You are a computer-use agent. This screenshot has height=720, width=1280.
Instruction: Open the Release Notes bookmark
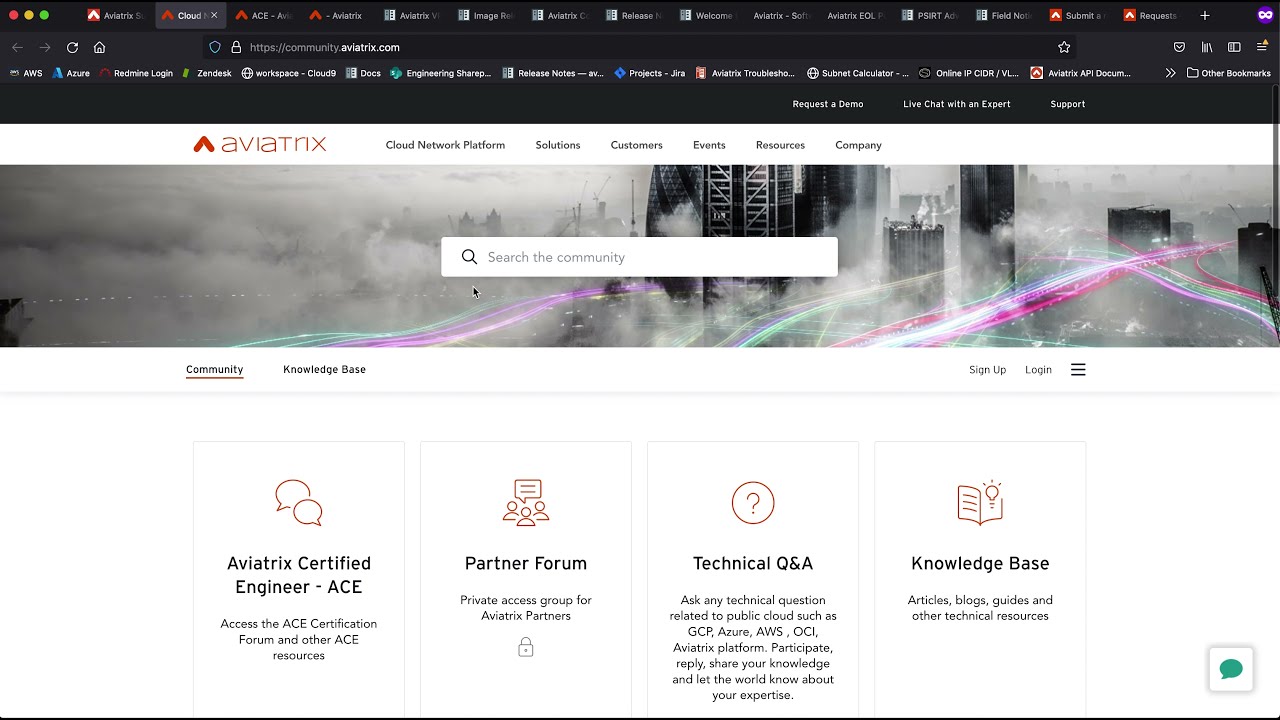(x=553, y=73)
